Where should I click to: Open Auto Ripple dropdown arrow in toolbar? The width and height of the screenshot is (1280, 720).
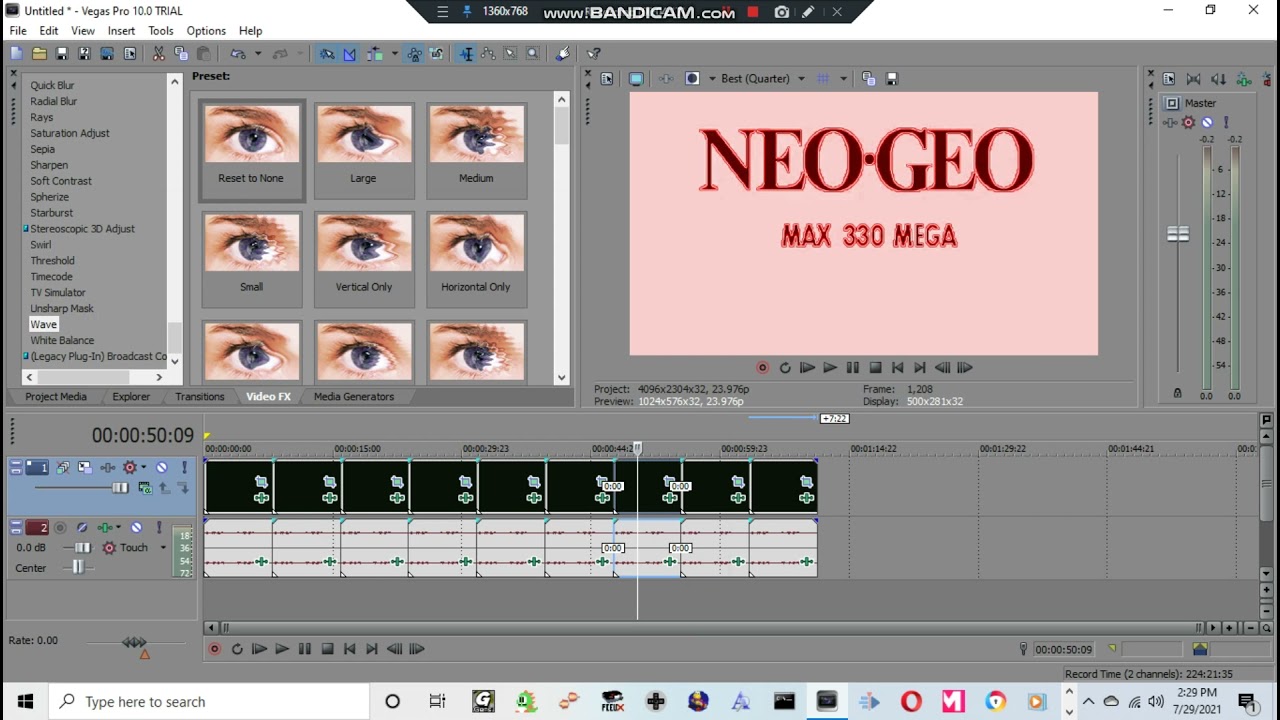click(x=394, y=54)
